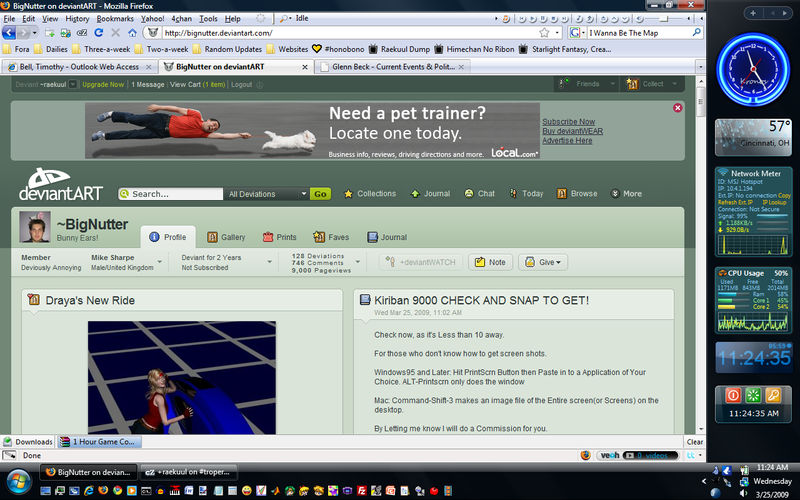Click the Google search magnifier icon
Screen dimensions: 800x500
(696, 33)
